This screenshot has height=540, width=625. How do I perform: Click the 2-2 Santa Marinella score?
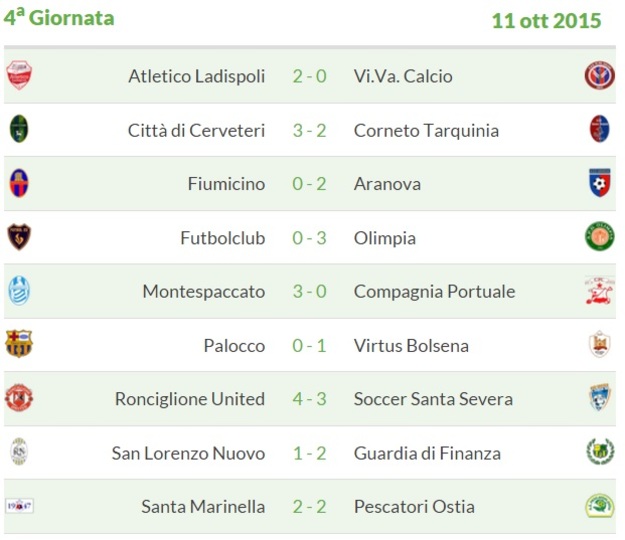click(310, 507)
